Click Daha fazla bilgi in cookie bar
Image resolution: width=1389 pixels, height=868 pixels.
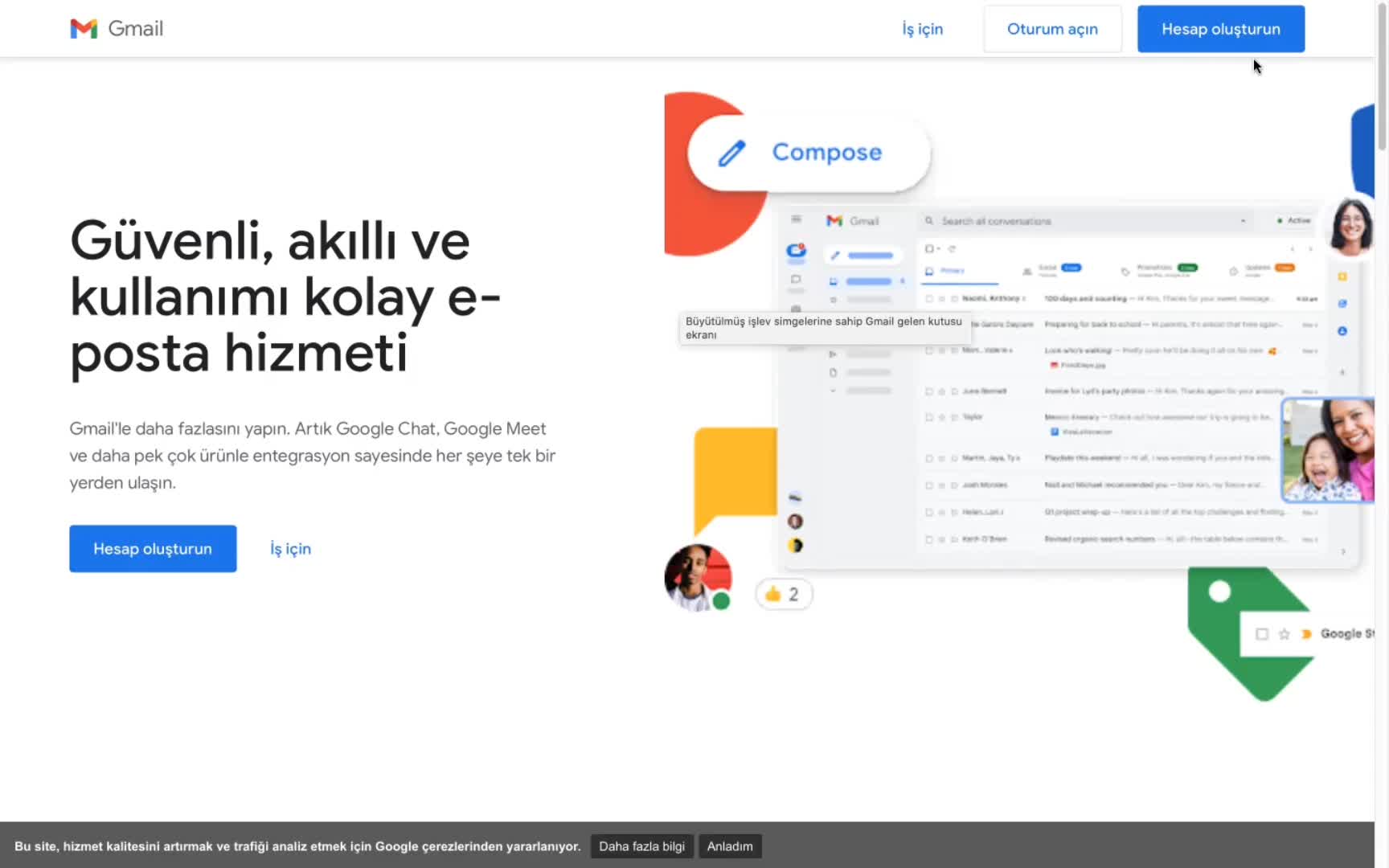[641, 846]
